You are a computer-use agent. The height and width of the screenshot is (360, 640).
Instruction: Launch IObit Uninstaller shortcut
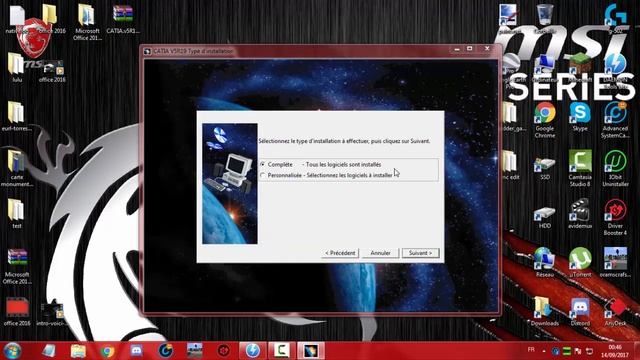(x=616, y=168)
